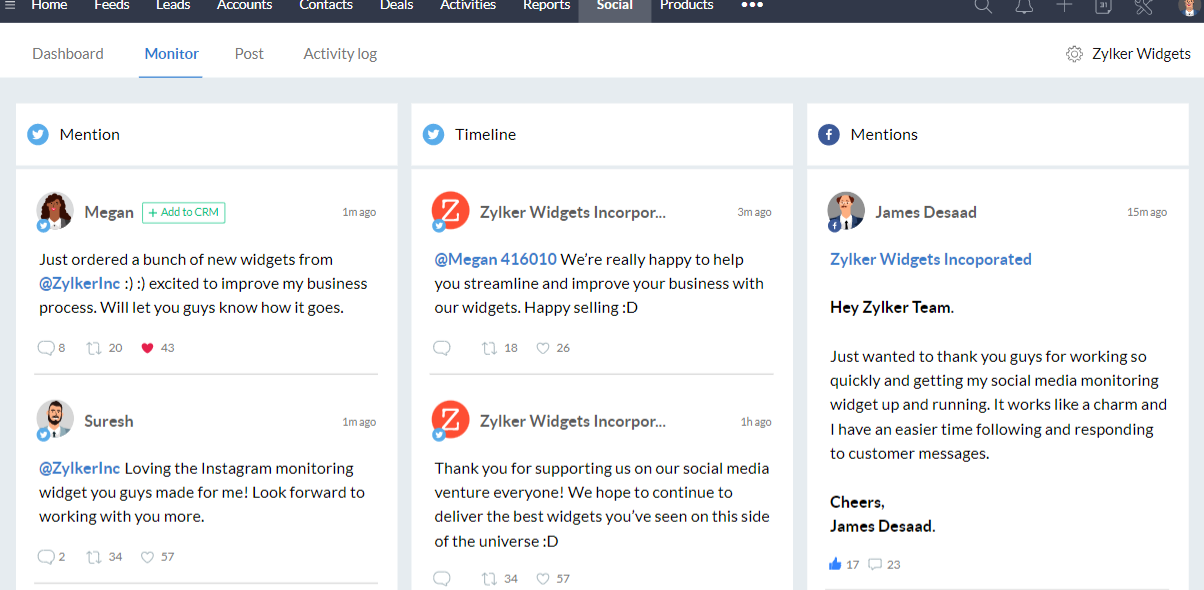Screen dimensions: 1204x590
Task: Like the 'Thank you for supporting' tweet
Action: click(x=543, y=579)
